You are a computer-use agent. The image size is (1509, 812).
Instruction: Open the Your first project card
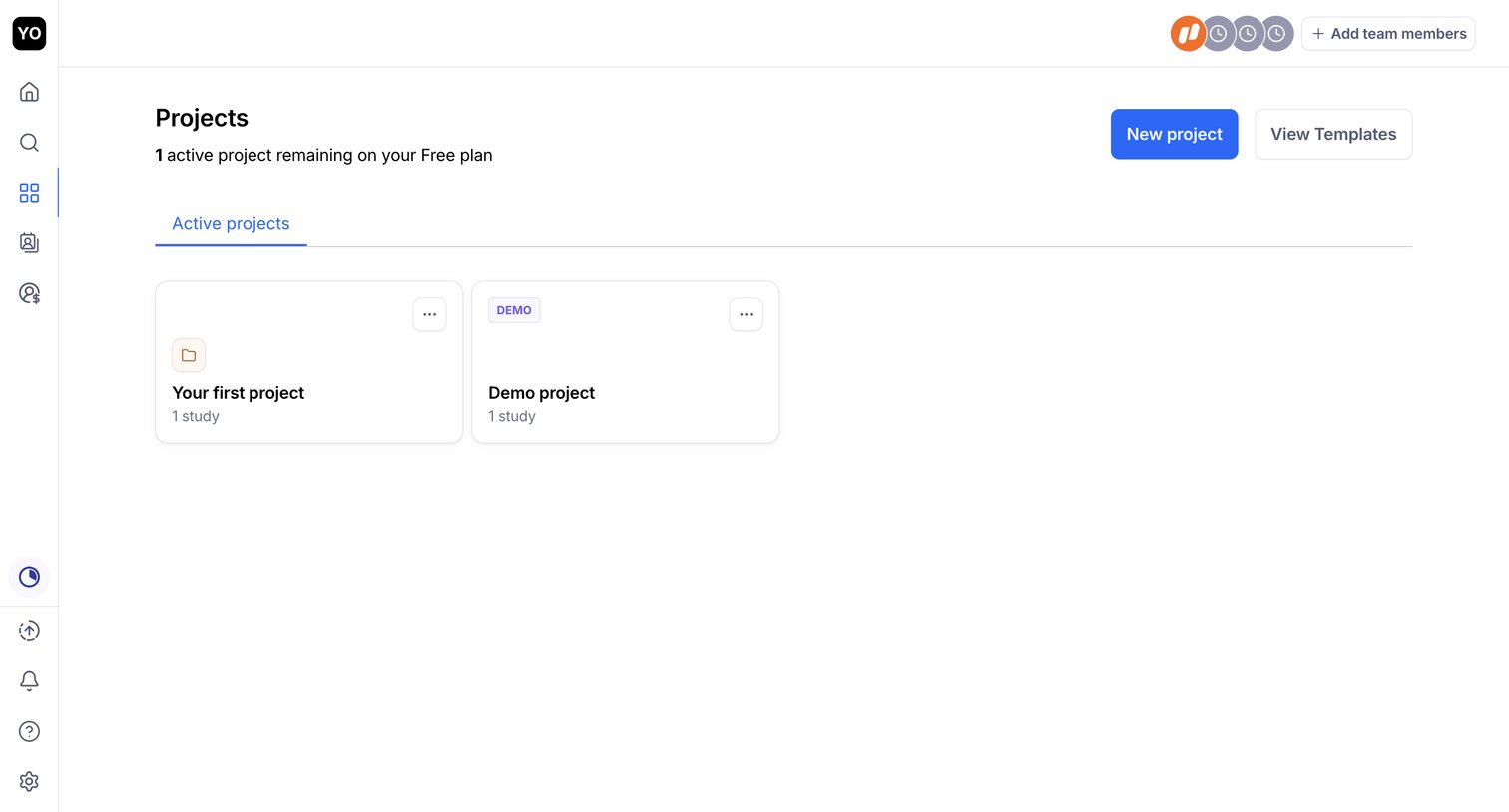click(309, 362)
